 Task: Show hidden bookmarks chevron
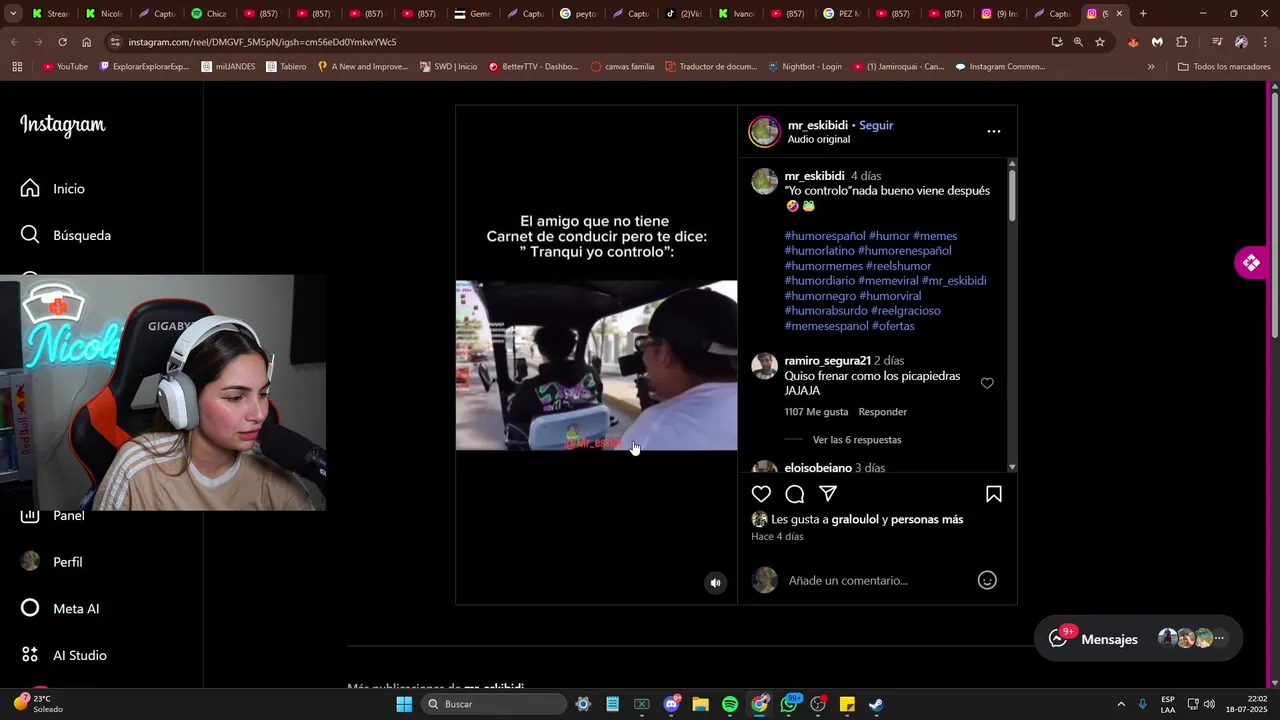click(x=1151, y=67)
